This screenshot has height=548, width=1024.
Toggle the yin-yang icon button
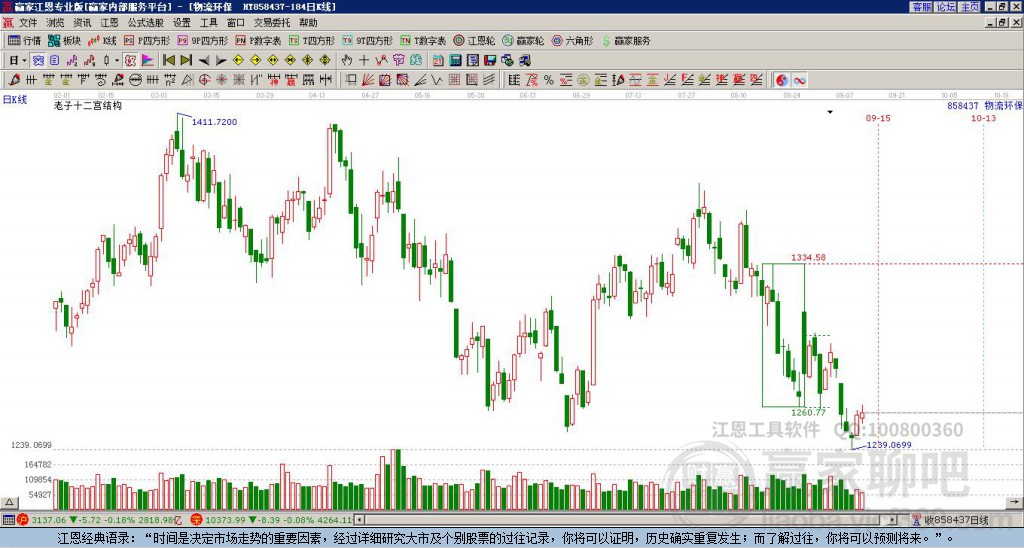(782, 80)
